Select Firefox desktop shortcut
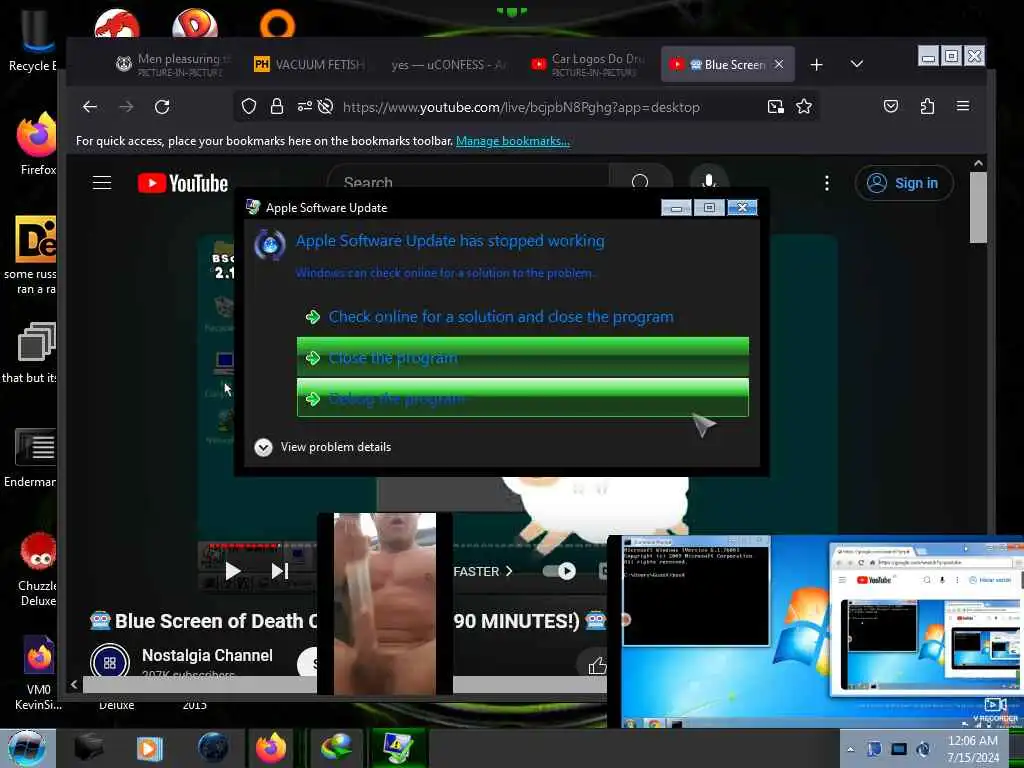1024x768 pixels. (x=37, y=144)
